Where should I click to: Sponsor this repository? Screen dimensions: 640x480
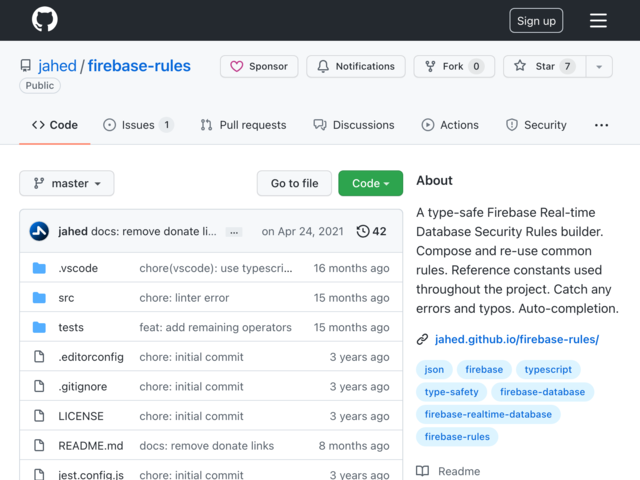[259, 66]
